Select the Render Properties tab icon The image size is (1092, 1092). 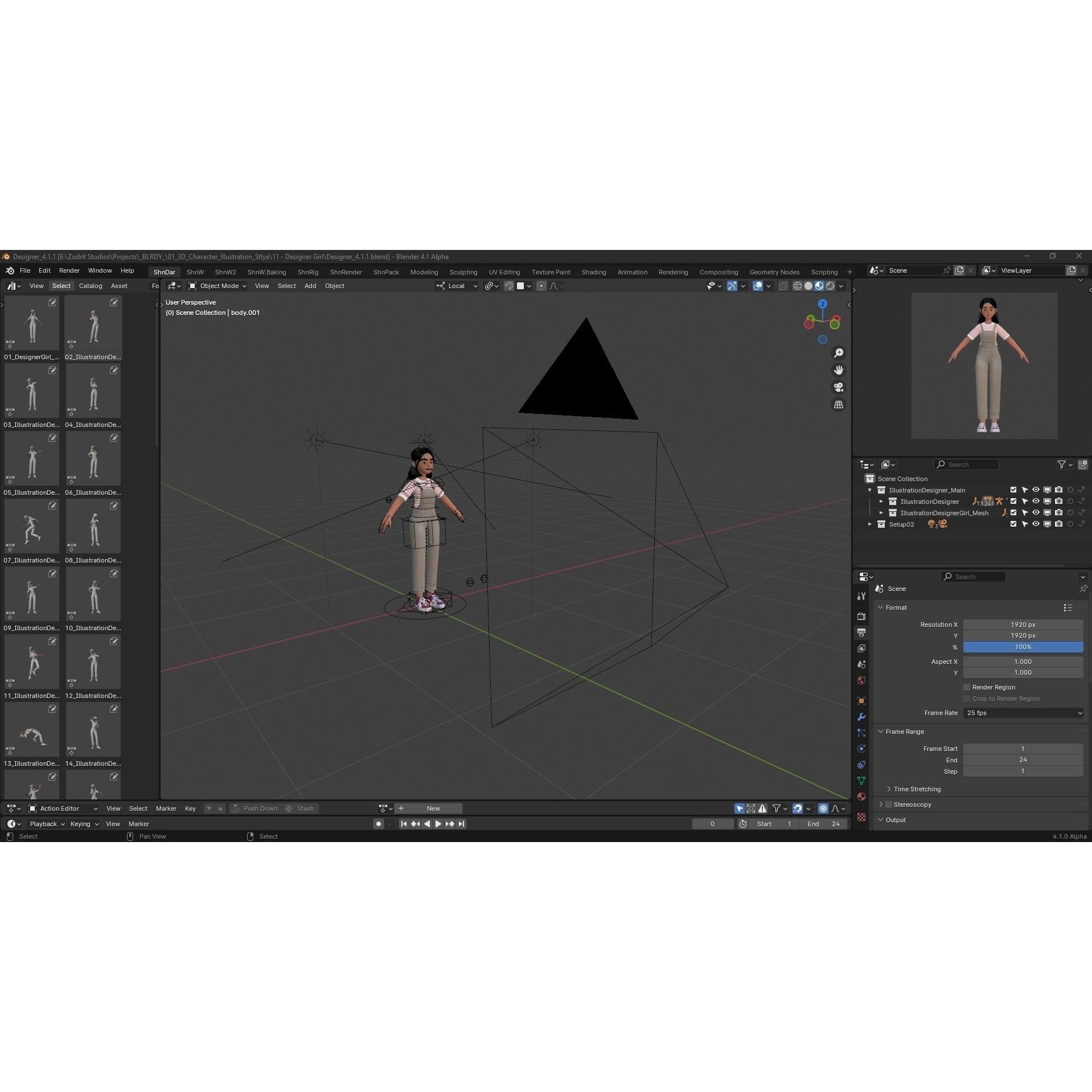pos(861,615)
